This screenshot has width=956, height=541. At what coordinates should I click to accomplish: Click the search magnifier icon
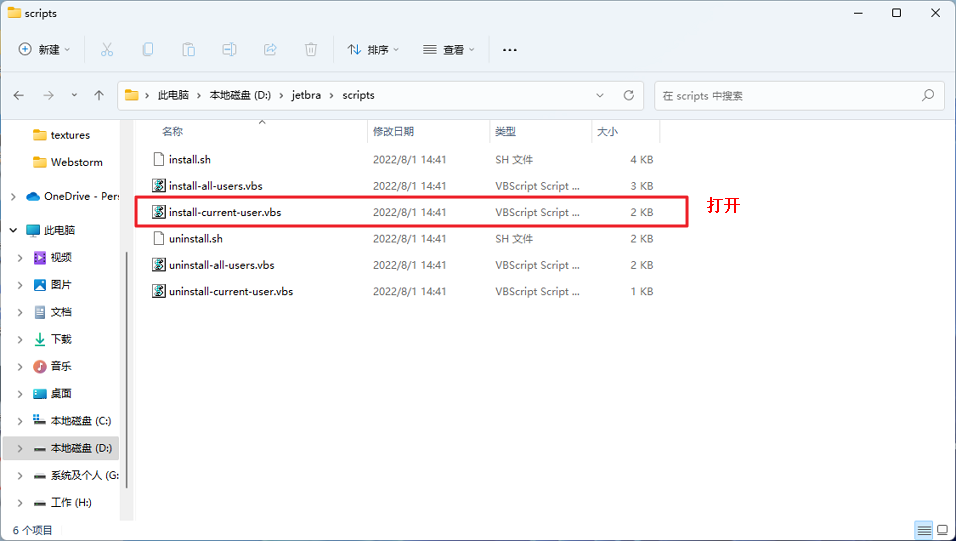tap(928, 95)
